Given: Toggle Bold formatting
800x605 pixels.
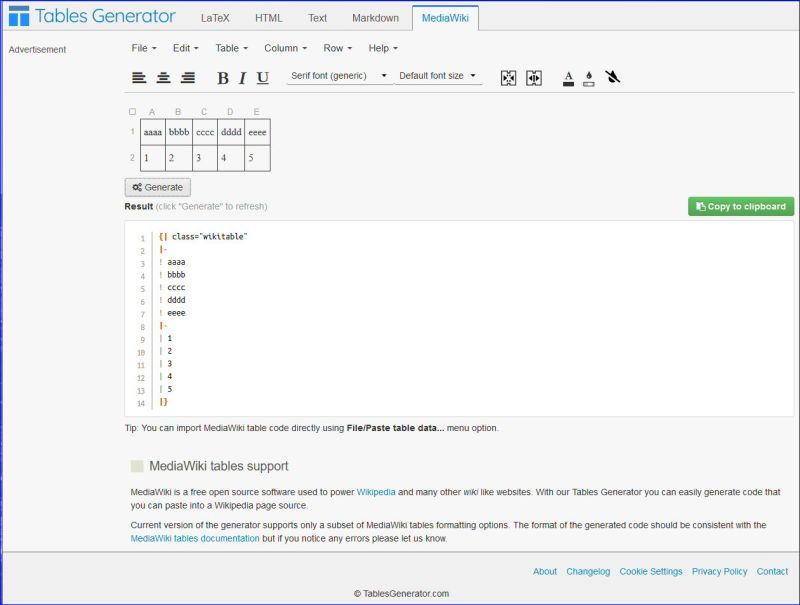Looking at the screenshot, I should [x=222, y=78].
